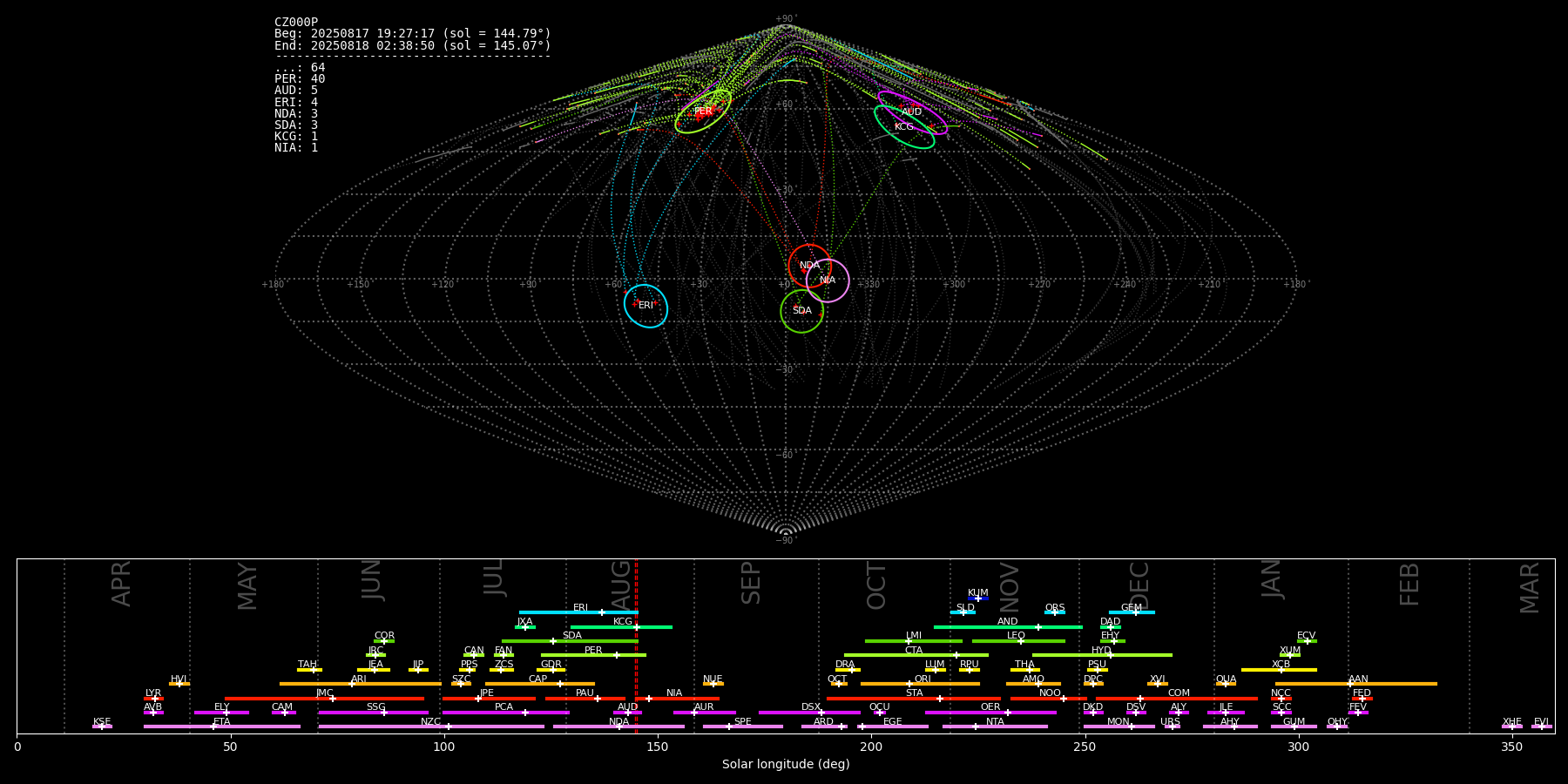Screen dimensions: 1568x784
Task: Click the pink NDA bar in the timeline
Action: 618,727
